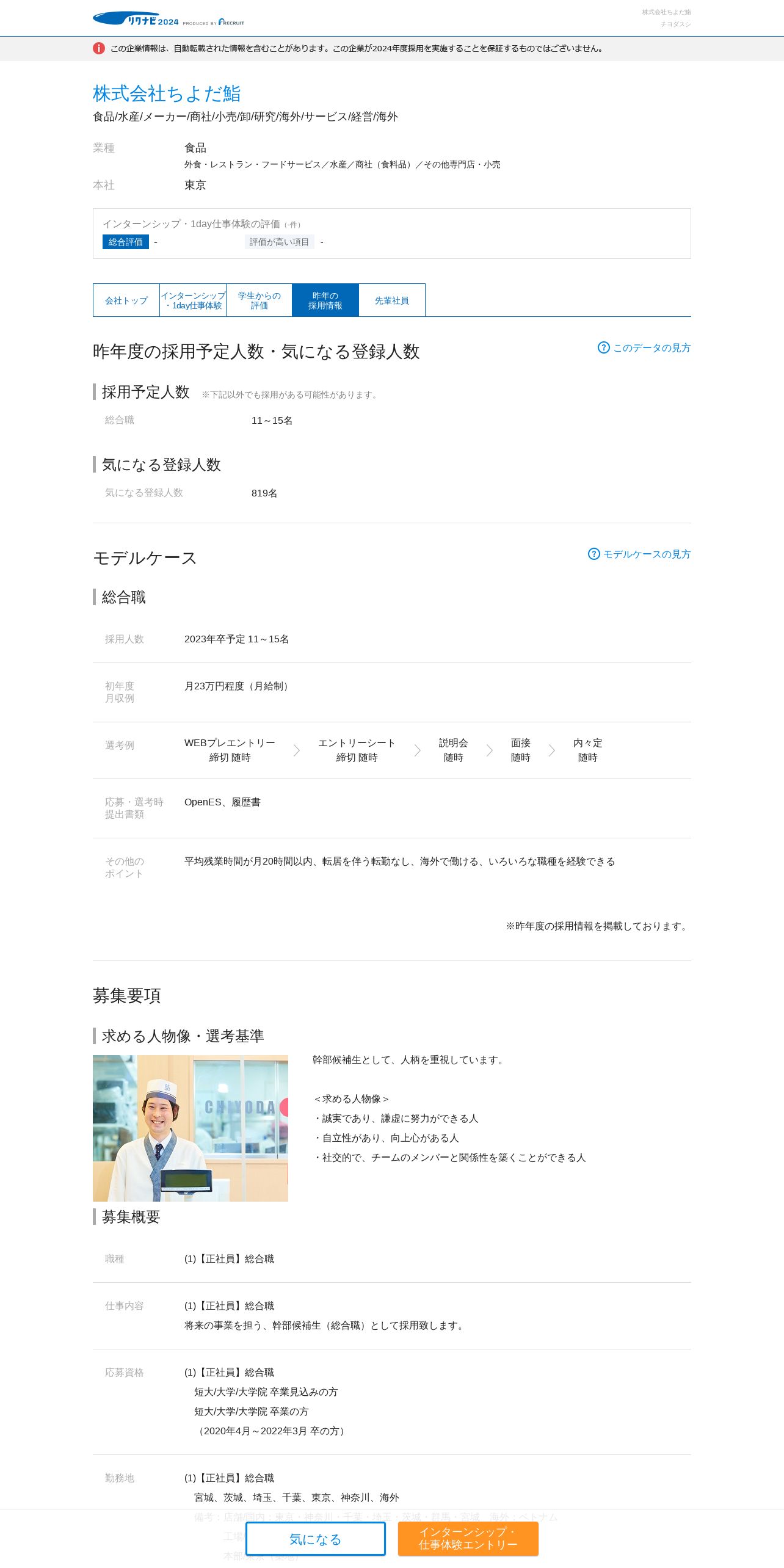Click the 説明会 随時 selection step
784x1568 pixels.
(454, 750)
